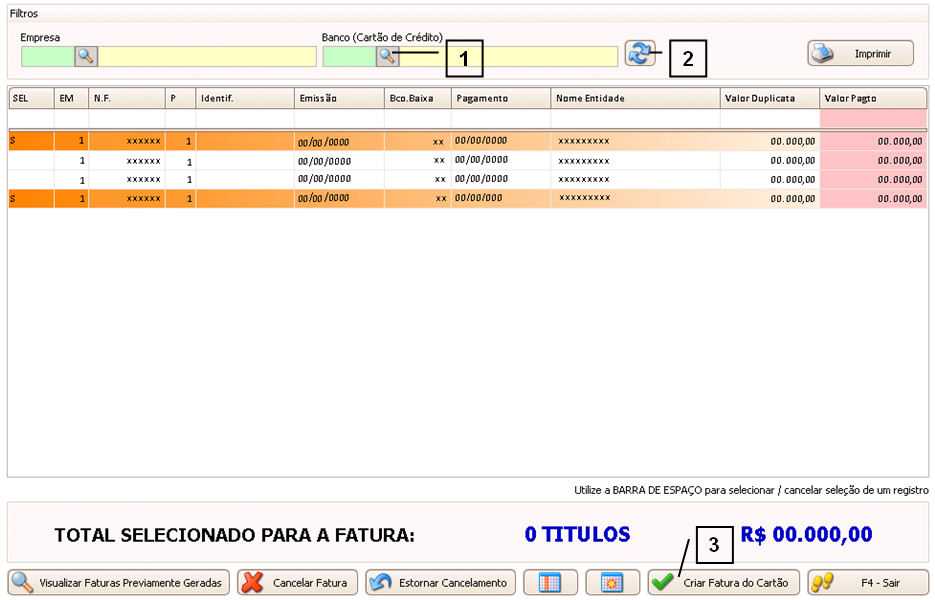Screen dimensions: 935x600
Task: Click the Nome Entidade column header
Action: click(x=635, y=98)
